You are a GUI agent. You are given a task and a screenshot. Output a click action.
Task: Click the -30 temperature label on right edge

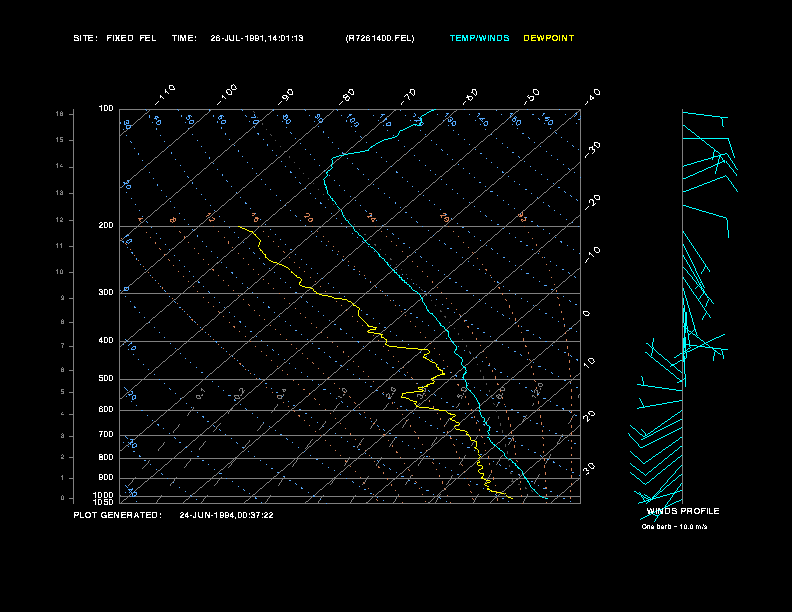[592, 150]
